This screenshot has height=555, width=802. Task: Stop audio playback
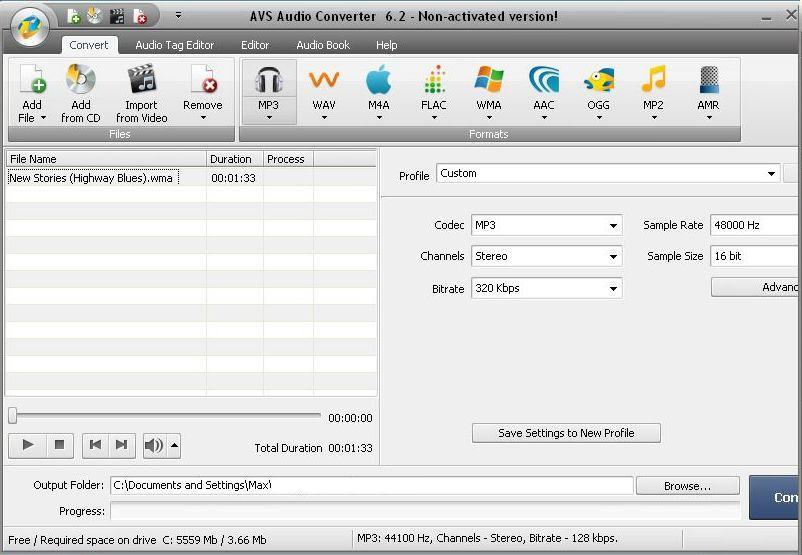pyautogui.click(x=60, y=445)
